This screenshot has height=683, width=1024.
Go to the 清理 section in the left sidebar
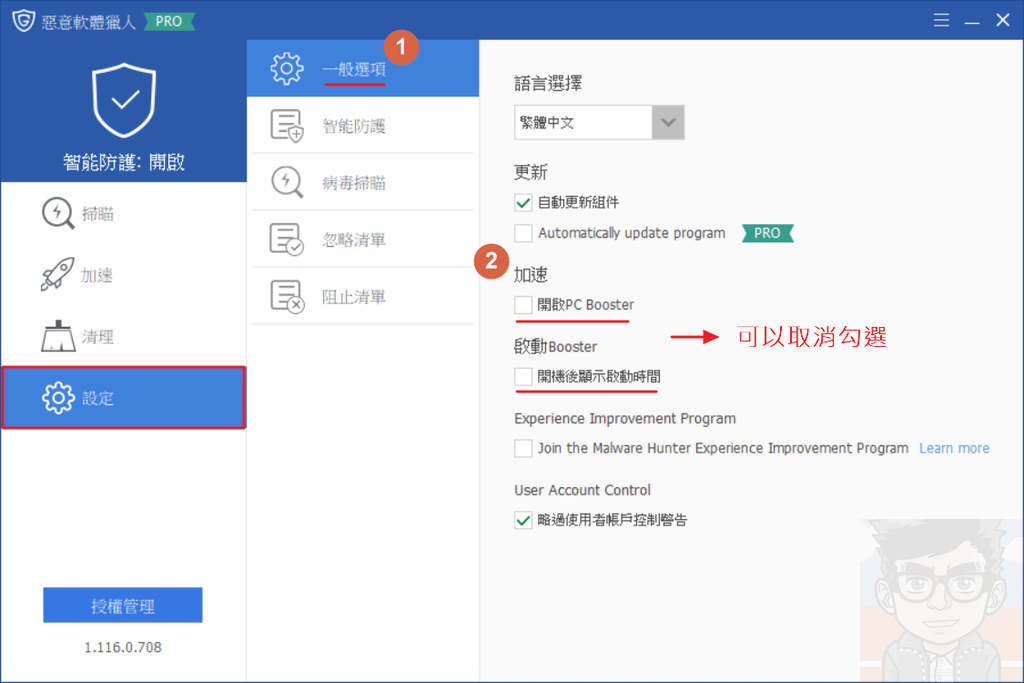(124, 336)
